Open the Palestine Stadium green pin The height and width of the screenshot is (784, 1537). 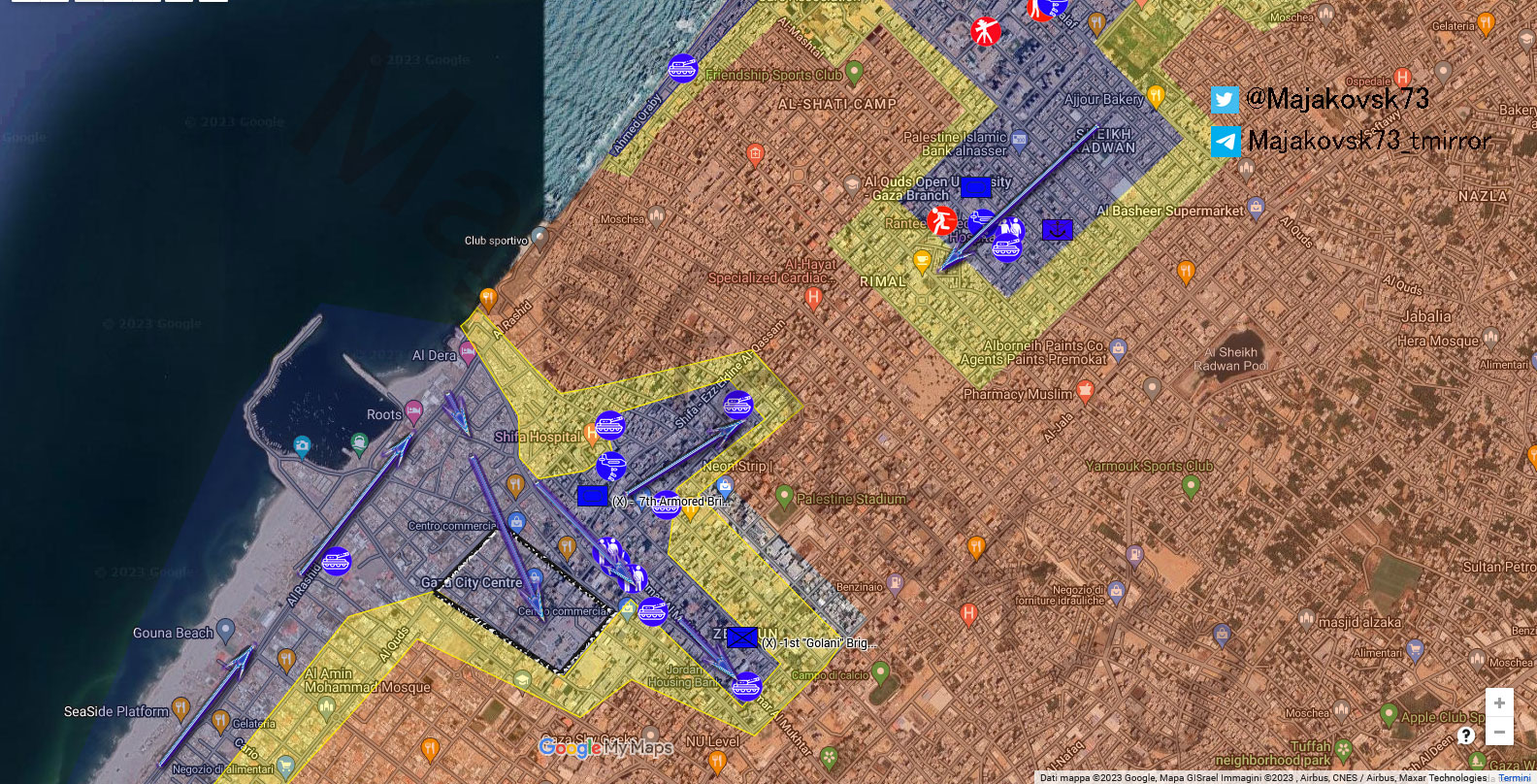(785, 497)
